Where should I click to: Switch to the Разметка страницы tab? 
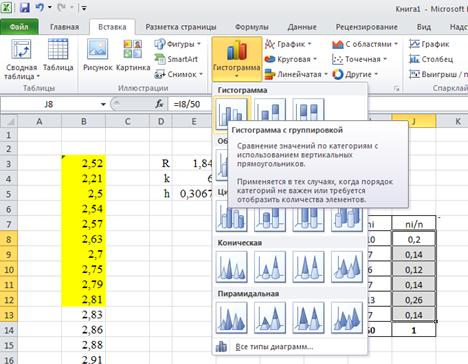coord(181,27)
